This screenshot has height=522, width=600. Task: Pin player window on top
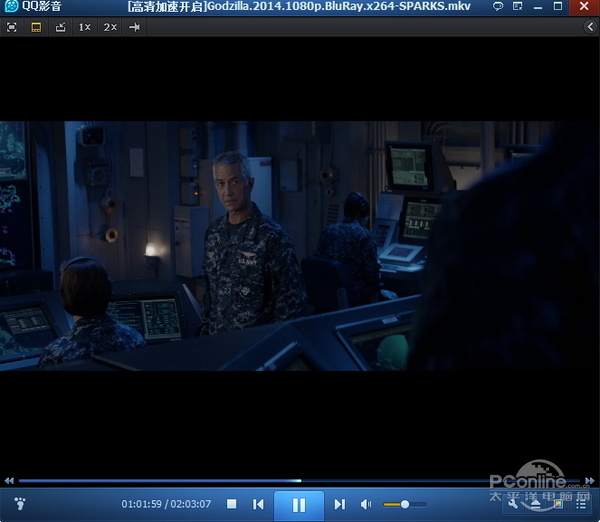134,27
